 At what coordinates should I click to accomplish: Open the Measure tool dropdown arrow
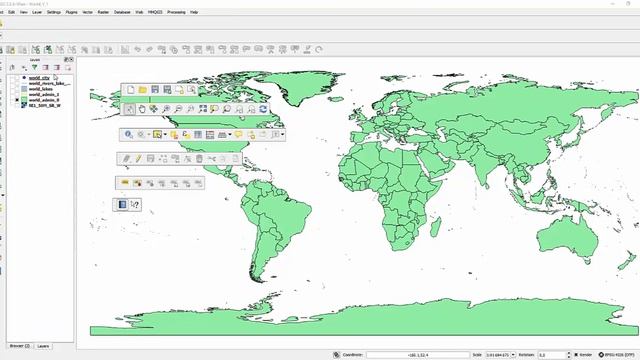point(230,135)
